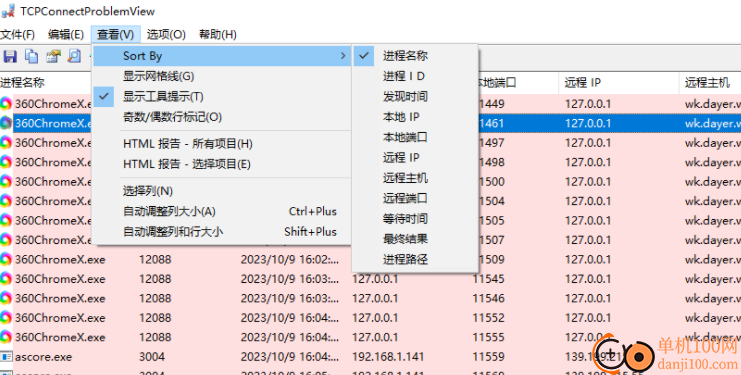The height and width of the screenshot is (375, 741).
Task: Choose 自动调整列大小(A) menu entry
Action: coord(222,211)
